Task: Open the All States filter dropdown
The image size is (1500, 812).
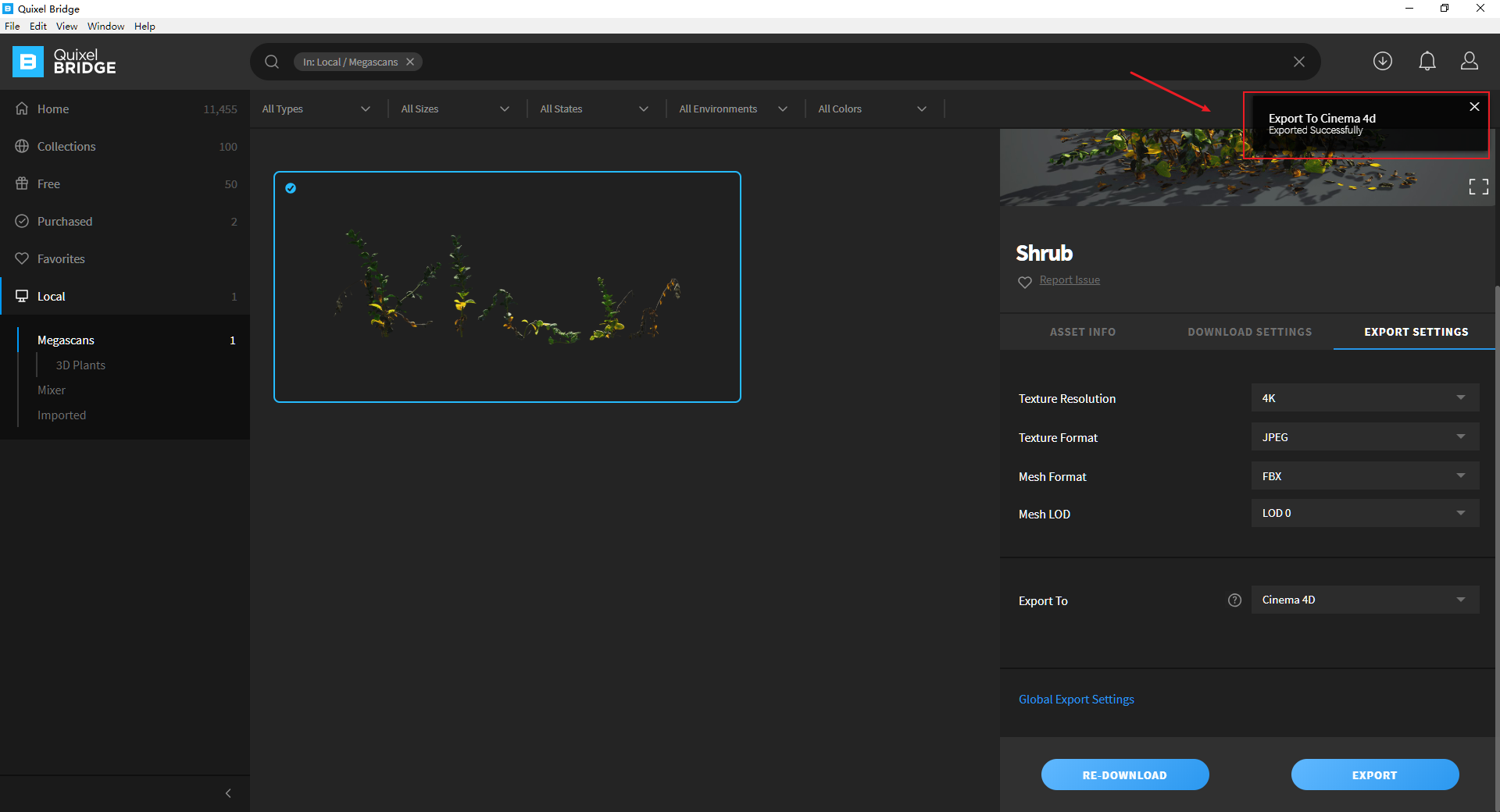Action: tap(595, 109)
